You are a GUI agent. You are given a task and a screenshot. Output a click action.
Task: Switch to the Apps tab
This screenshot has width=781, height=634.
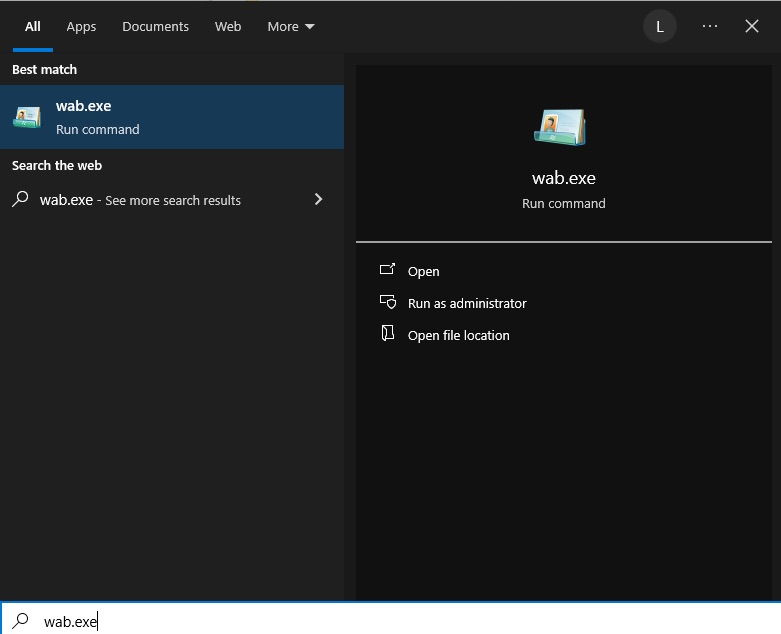click(x=81, y=27)
